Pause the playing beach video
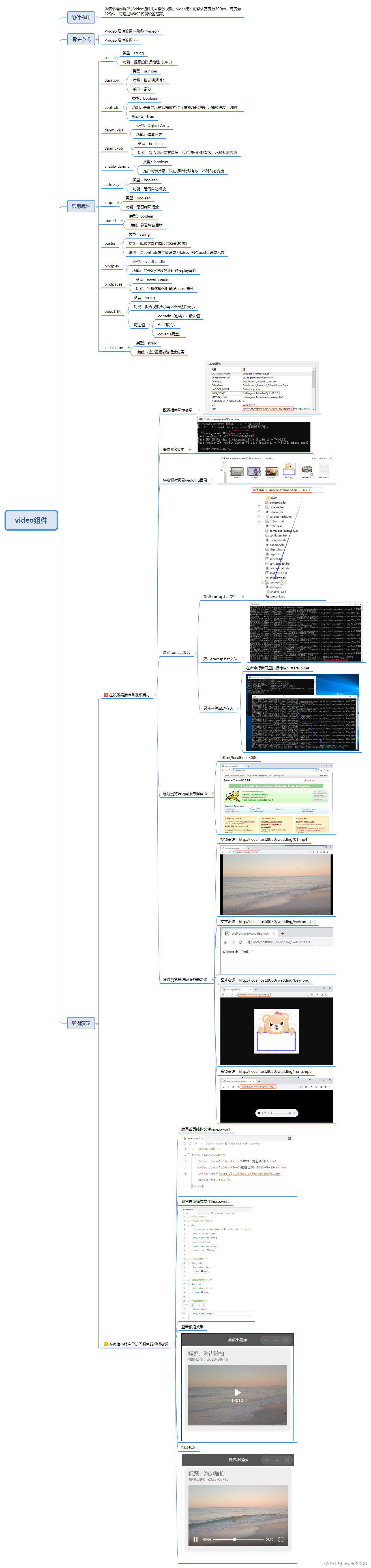The height and width of the screenshot is (1568, 371). 195,1539
